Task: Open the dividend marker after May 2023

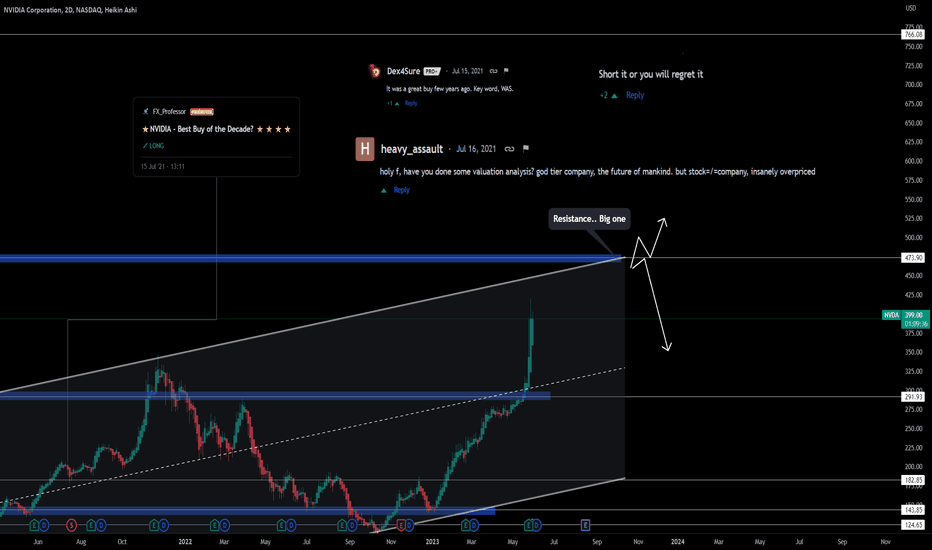Action: [x=537, y=525]
